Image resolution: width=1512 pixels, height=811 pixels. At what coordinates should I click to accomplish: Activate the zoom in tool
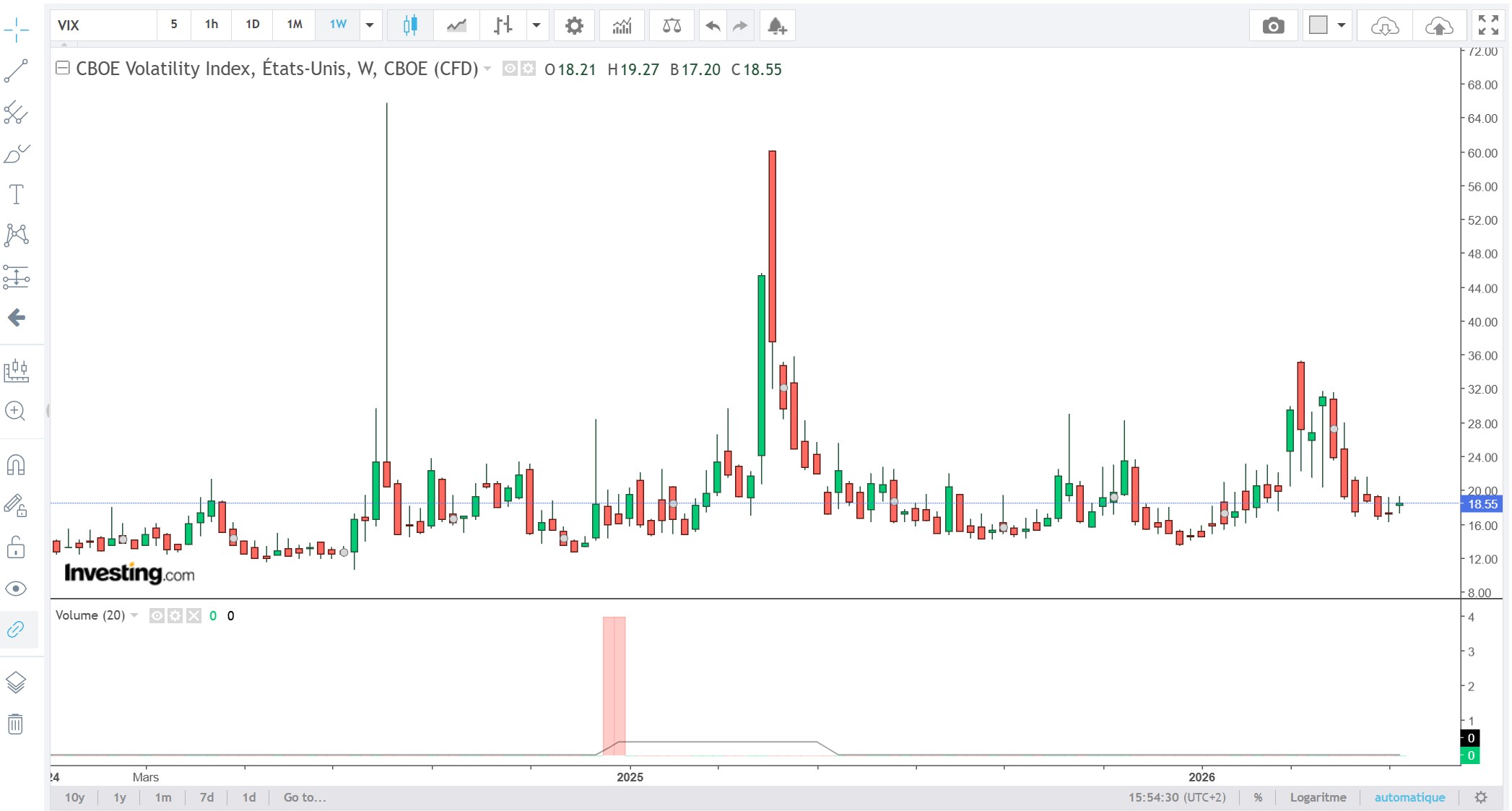point(16,412)
